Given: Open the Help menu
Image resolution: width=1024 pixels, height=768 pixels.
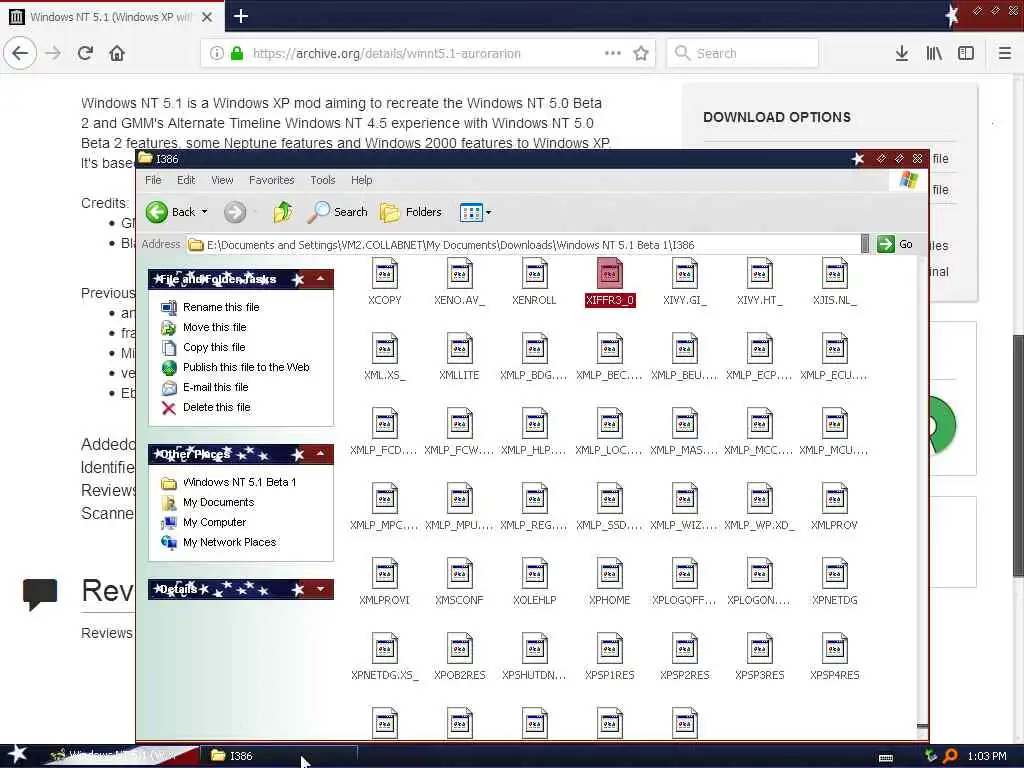Looking at the screenshot, I should pos(361,180).
